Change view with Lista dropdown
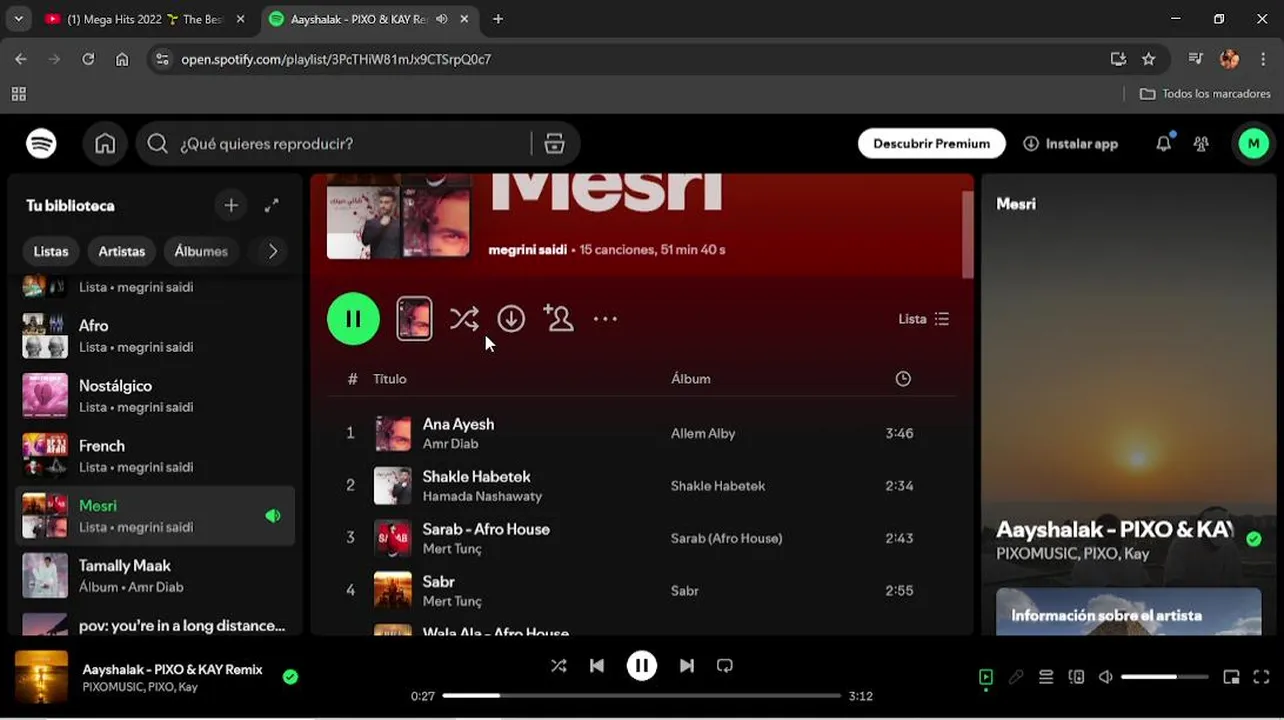 pos(923,319)
